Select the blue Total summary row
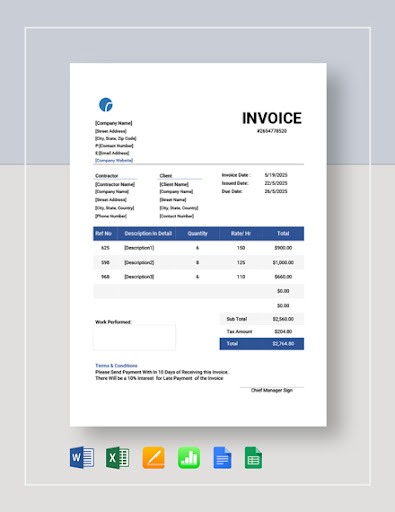 point(262,344)
